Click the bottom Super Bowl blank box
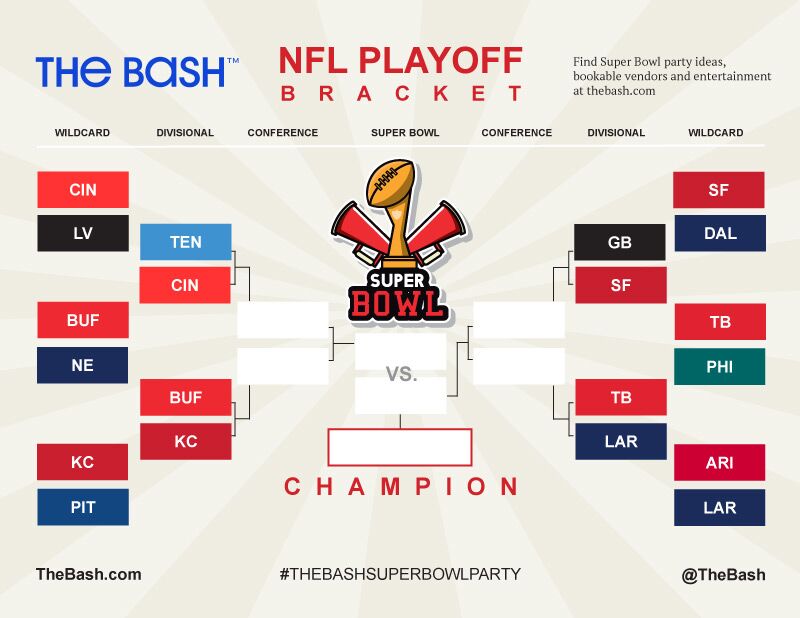This screenshot has height=618, width=800. tap(401, 395)
